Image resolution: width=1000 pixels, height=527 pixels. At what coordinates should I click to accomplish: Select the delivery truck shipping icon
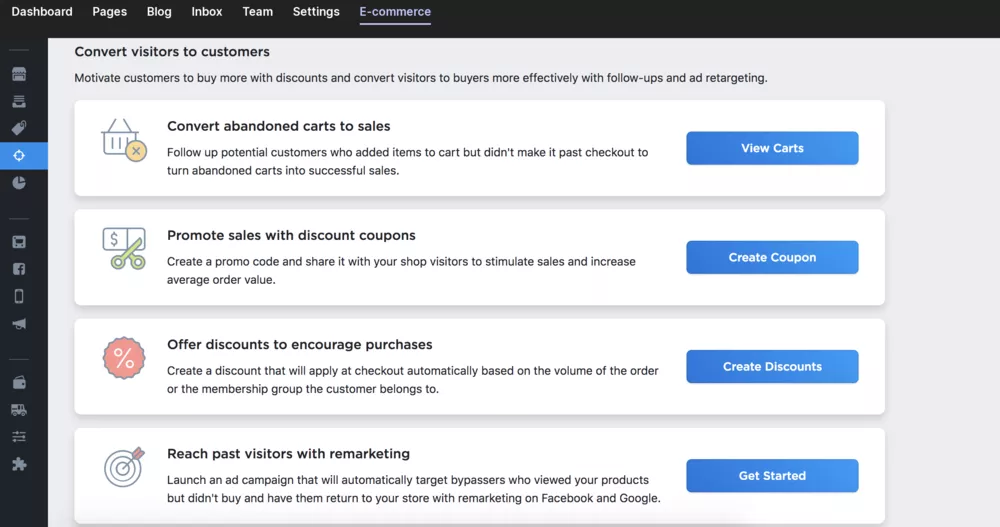[x=19, y=410]
